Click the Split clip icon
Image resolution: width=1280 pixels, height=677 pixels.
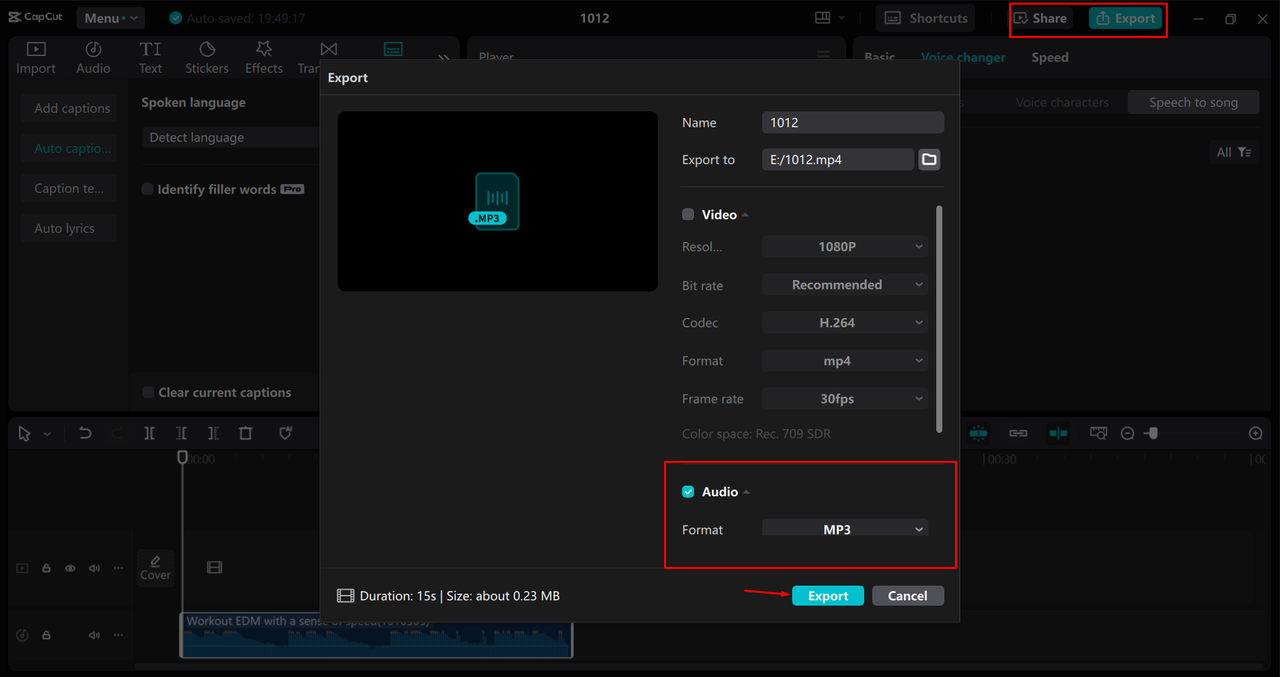[149, 433]
